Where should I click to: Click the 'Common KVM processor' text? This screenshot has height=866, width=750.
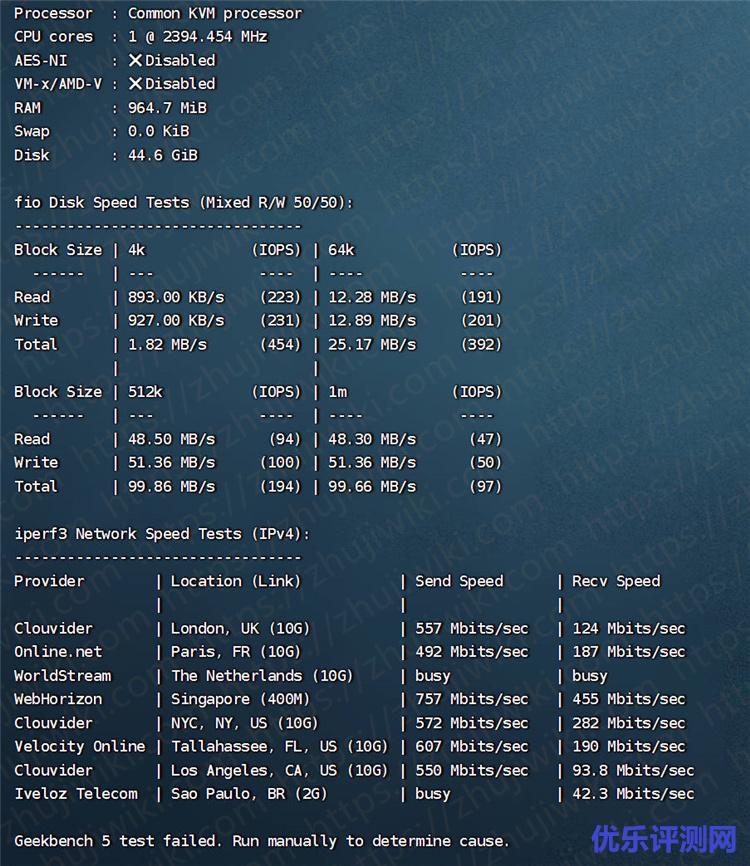[214, 13]
